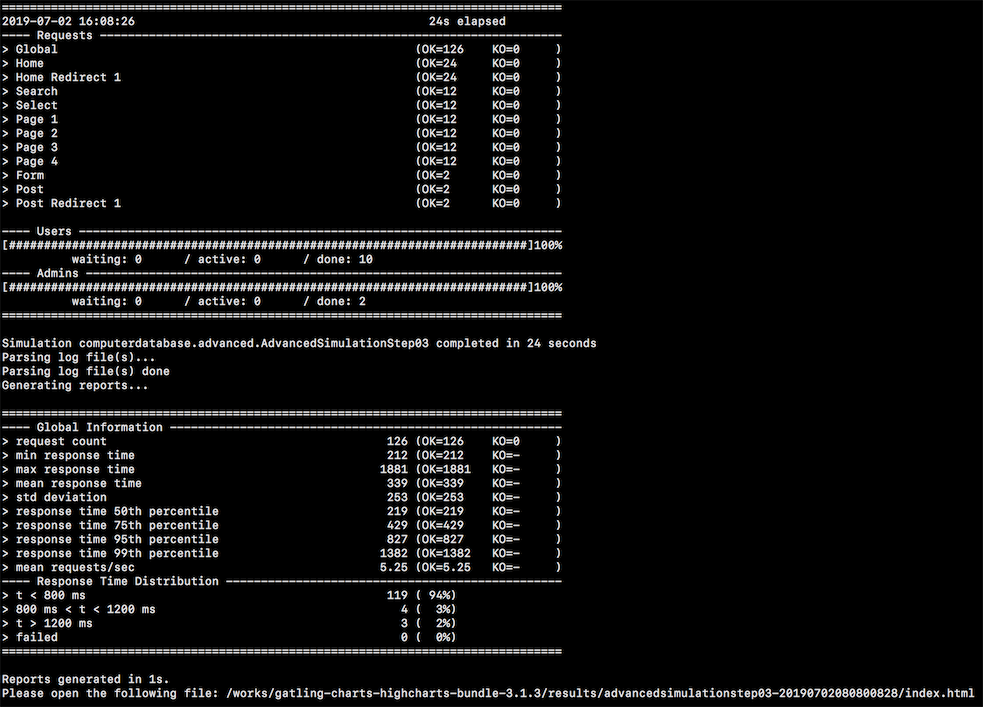Select the Page 4 request line
Image resolution: width=983 pixels, height=707 pixels.
click(281, 162)
